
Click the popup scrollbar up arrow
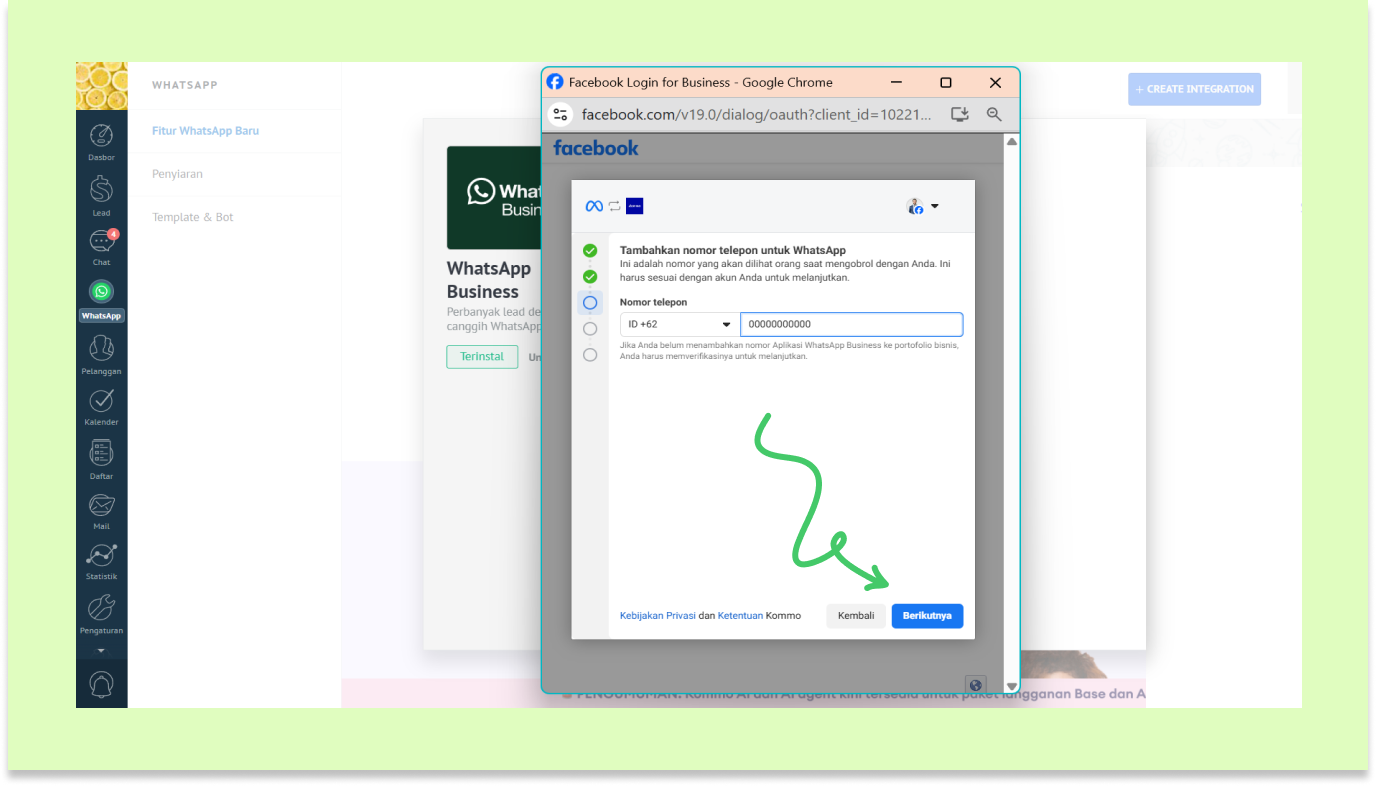(1011, 142)
